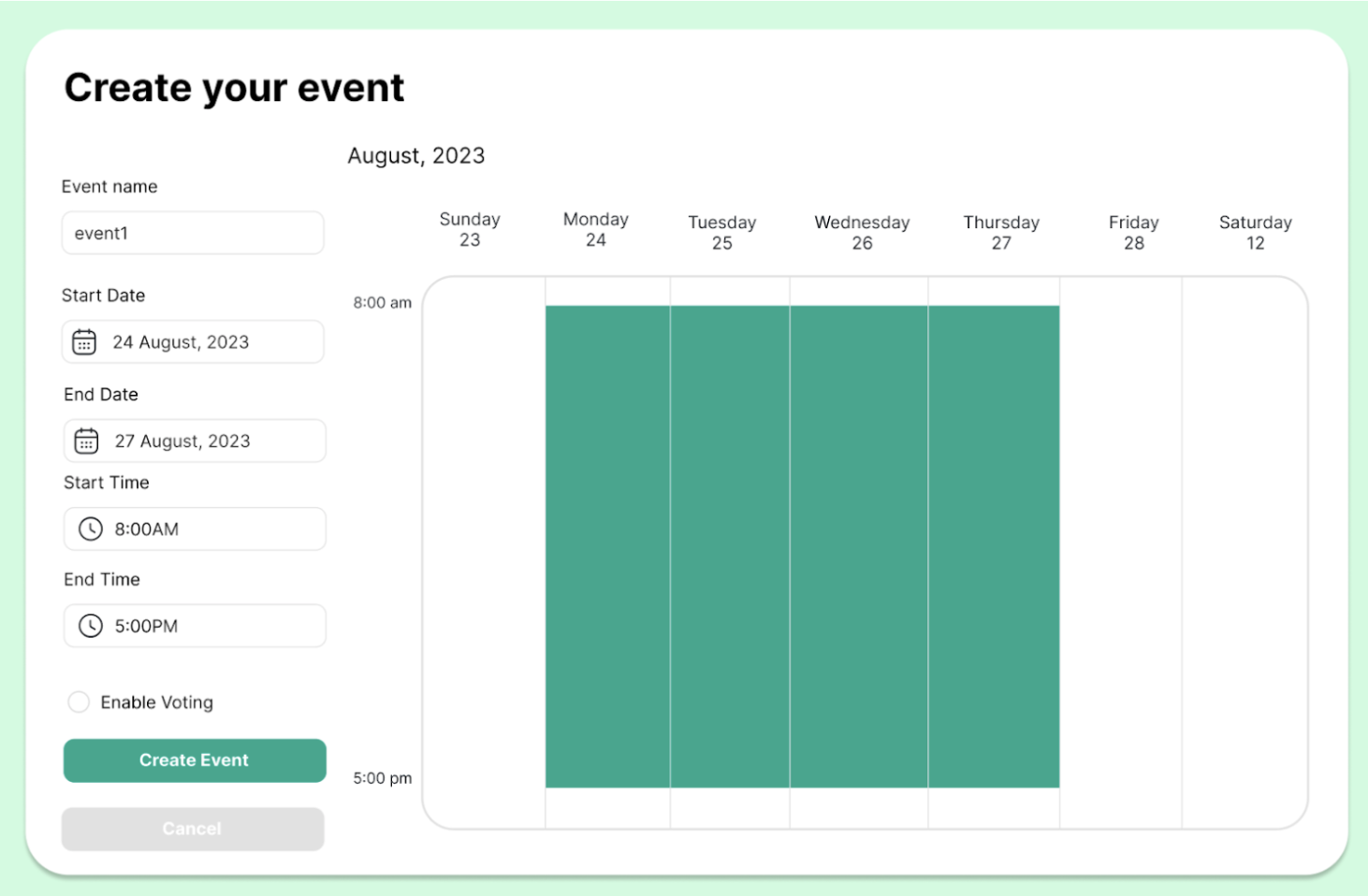This screenshot has height=896, width=1368.
Task: Click the Create your event heading
Action: click(x=234, y=88)
